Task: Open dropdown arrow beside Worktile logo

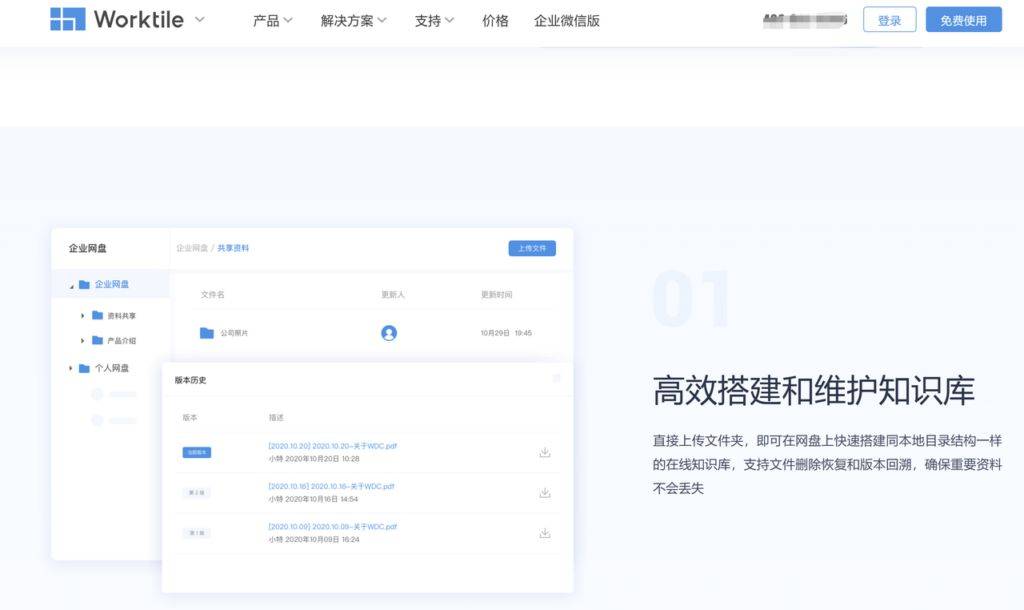Action: coord(200,20)
